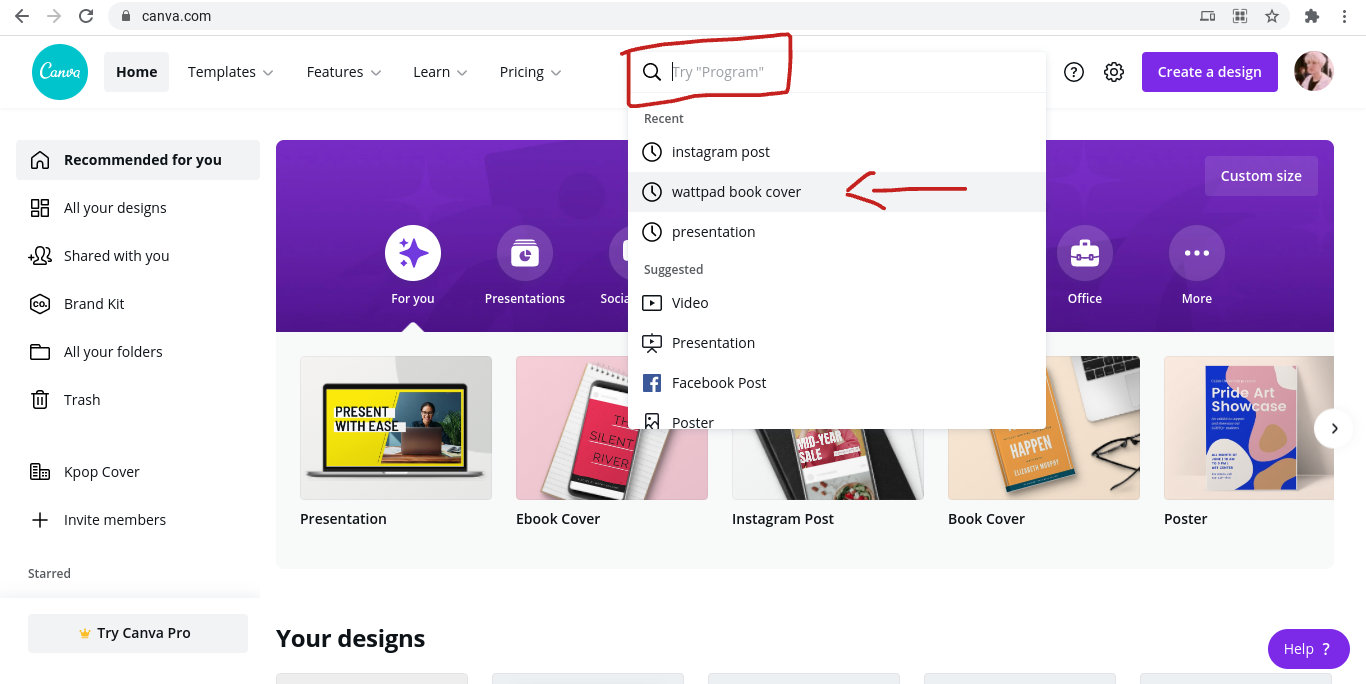Click the Brand Kit icon in sidebar
The height and width of the screenshot is (684, 1366).
[x=40, y=304]
